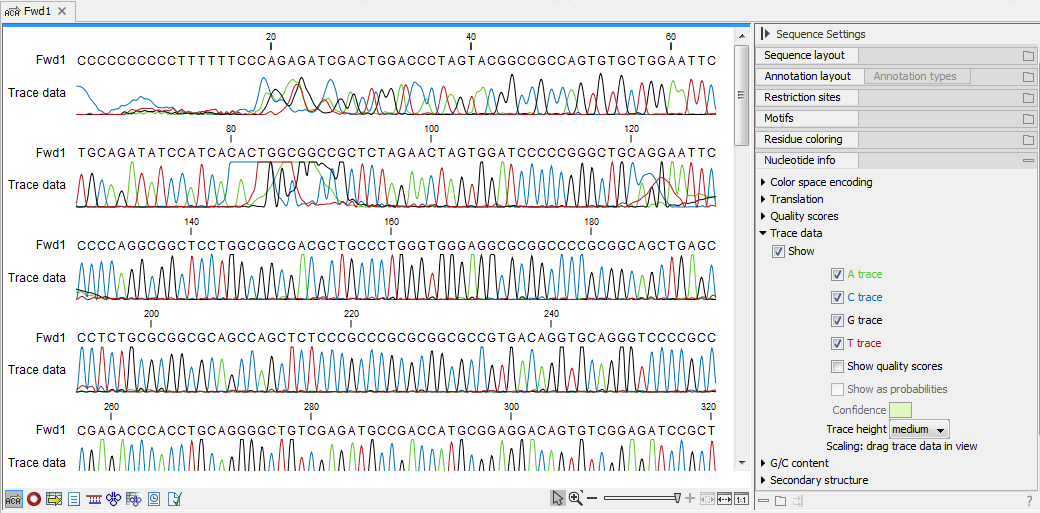Click the fit width zoom icon

pyautogui.click(x=724, y=498)
